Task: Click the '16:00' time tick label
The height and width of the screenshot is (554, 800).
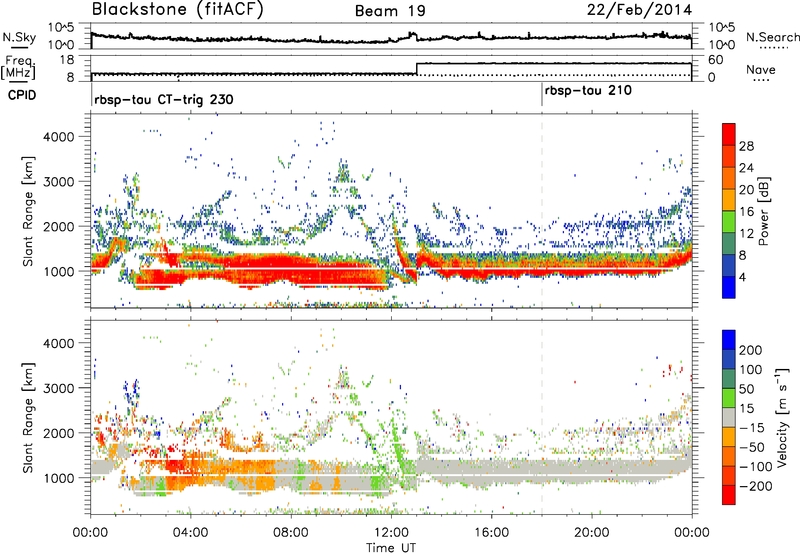Action: click(491, 533)
